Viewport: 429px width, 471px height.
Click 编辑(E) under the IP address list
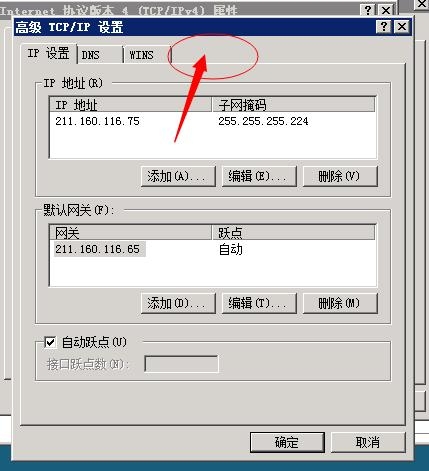pyautogui.click(x=259, y=176)
